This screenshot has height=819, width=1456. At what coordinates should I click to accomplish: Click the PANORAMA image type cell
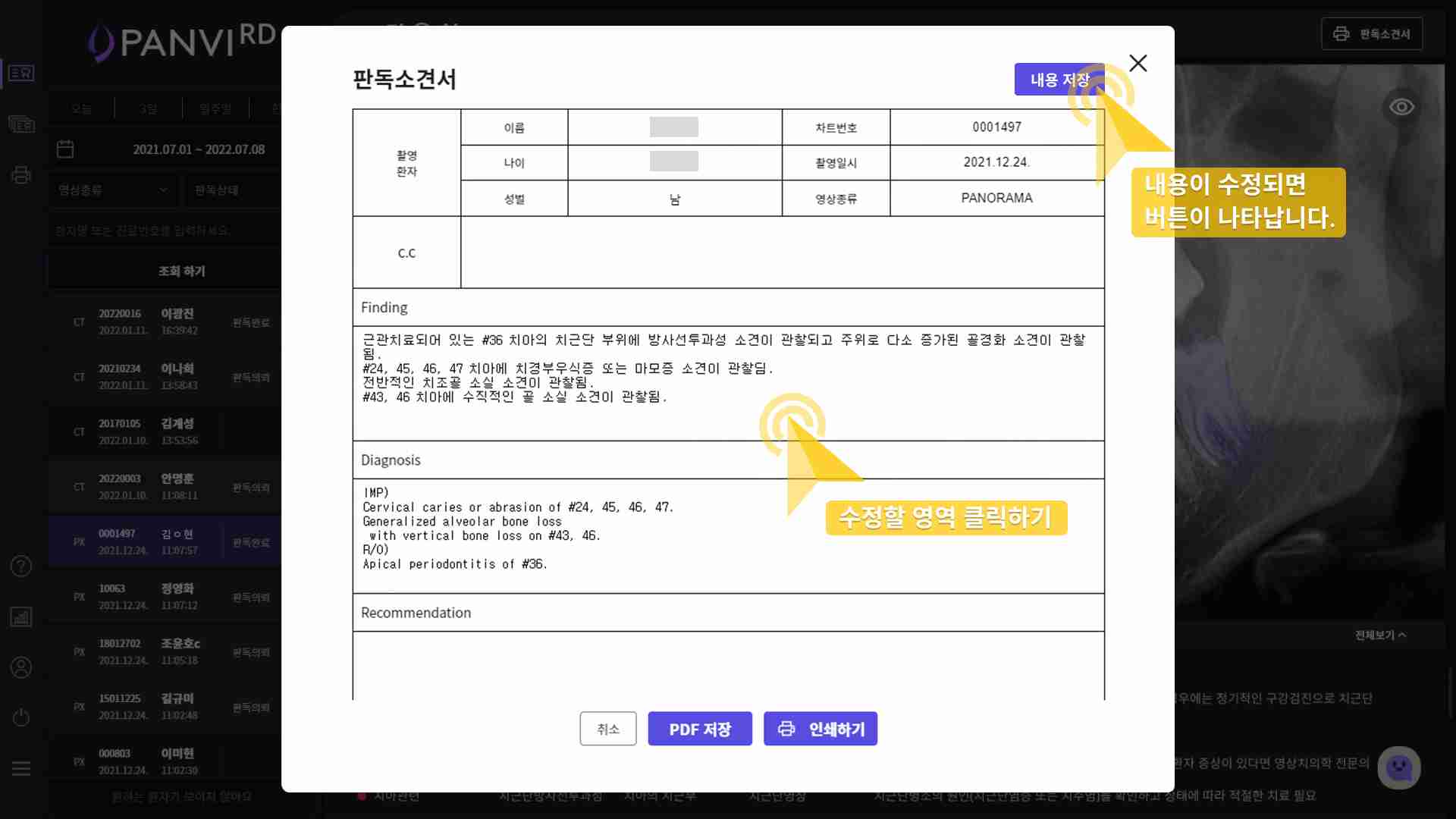pos(996,198)
